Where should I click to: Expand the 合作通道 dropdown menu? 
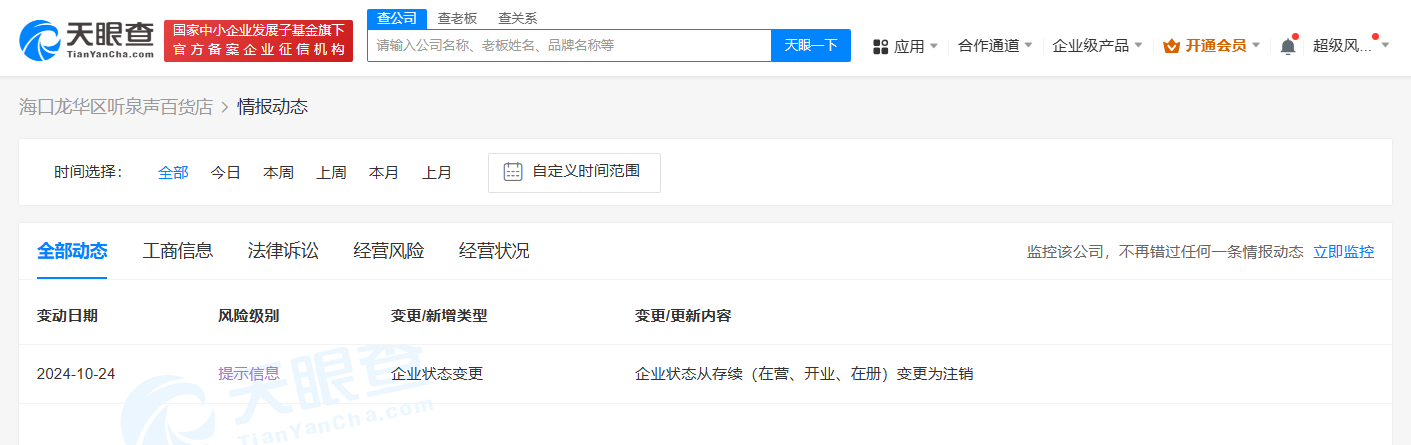click(995, 46)
